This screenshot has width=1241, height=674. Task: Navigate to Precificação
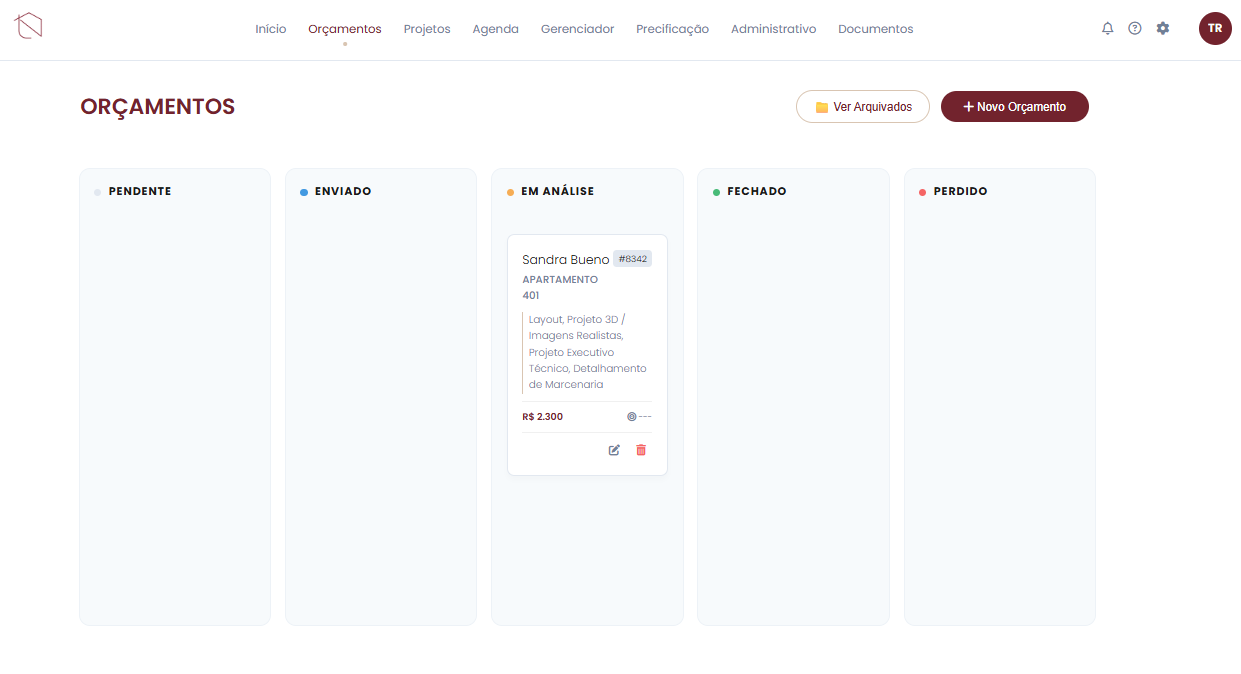(673, 29)
